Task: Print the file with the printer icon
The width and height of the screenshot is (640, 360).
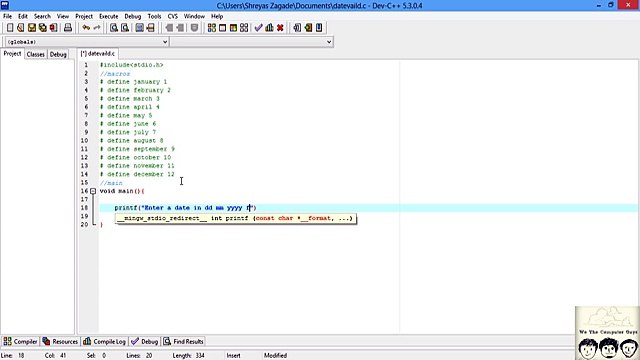Action: tap(68, 28)
